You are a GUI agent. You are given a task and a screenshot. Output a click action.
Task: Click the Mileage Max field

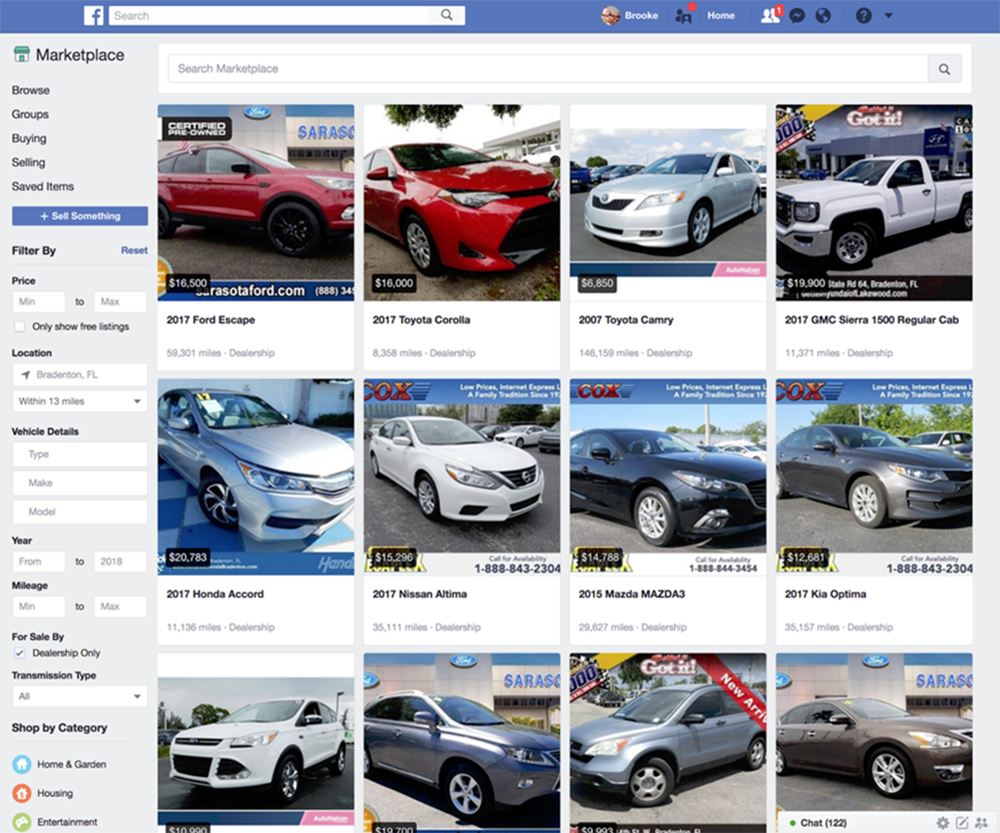pyautogui.click(x=120, y=607)
